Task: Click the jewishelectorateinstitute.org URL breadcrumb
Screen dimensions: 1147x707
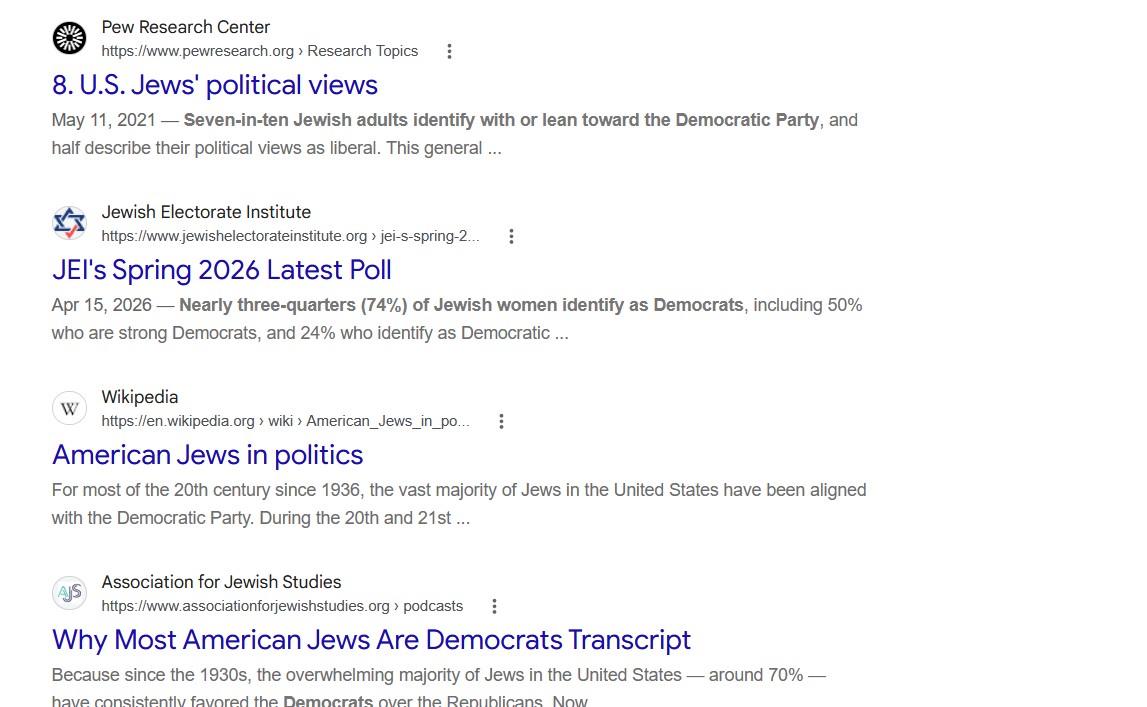Action: pos(290,236)
